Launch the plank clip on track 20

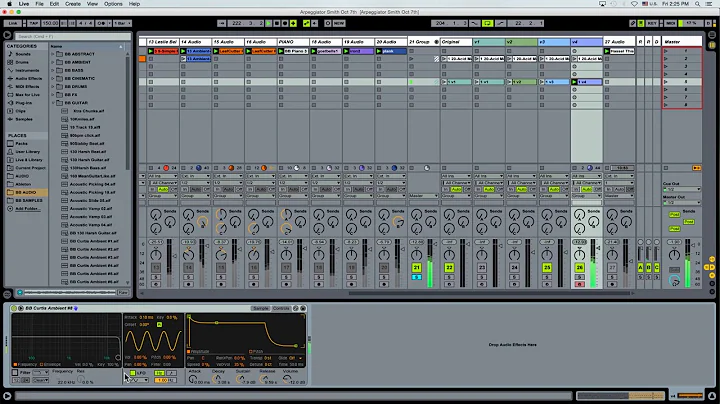[379, 51]
